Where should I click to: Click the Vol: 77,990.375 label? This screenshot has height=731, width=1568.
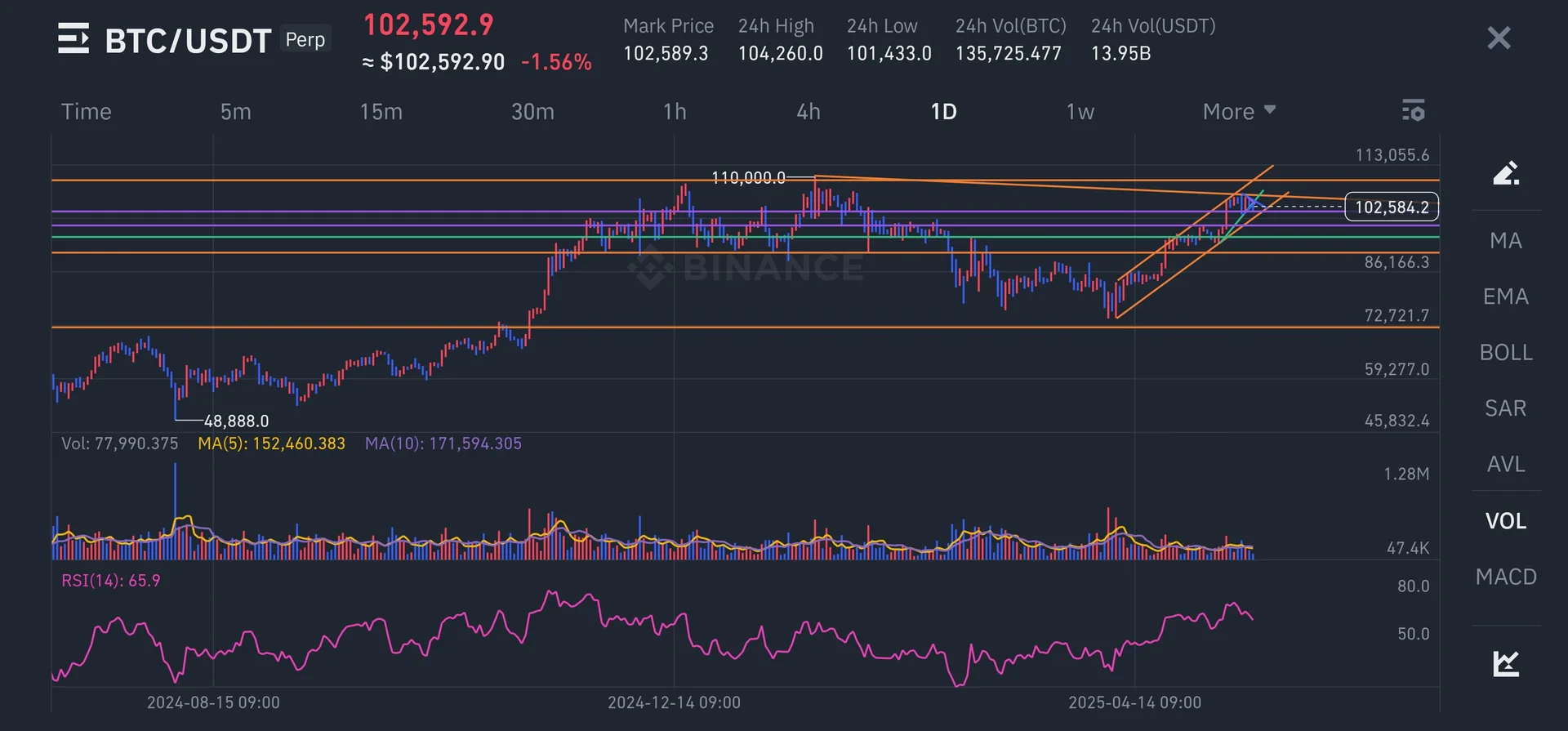click(120, 444)
